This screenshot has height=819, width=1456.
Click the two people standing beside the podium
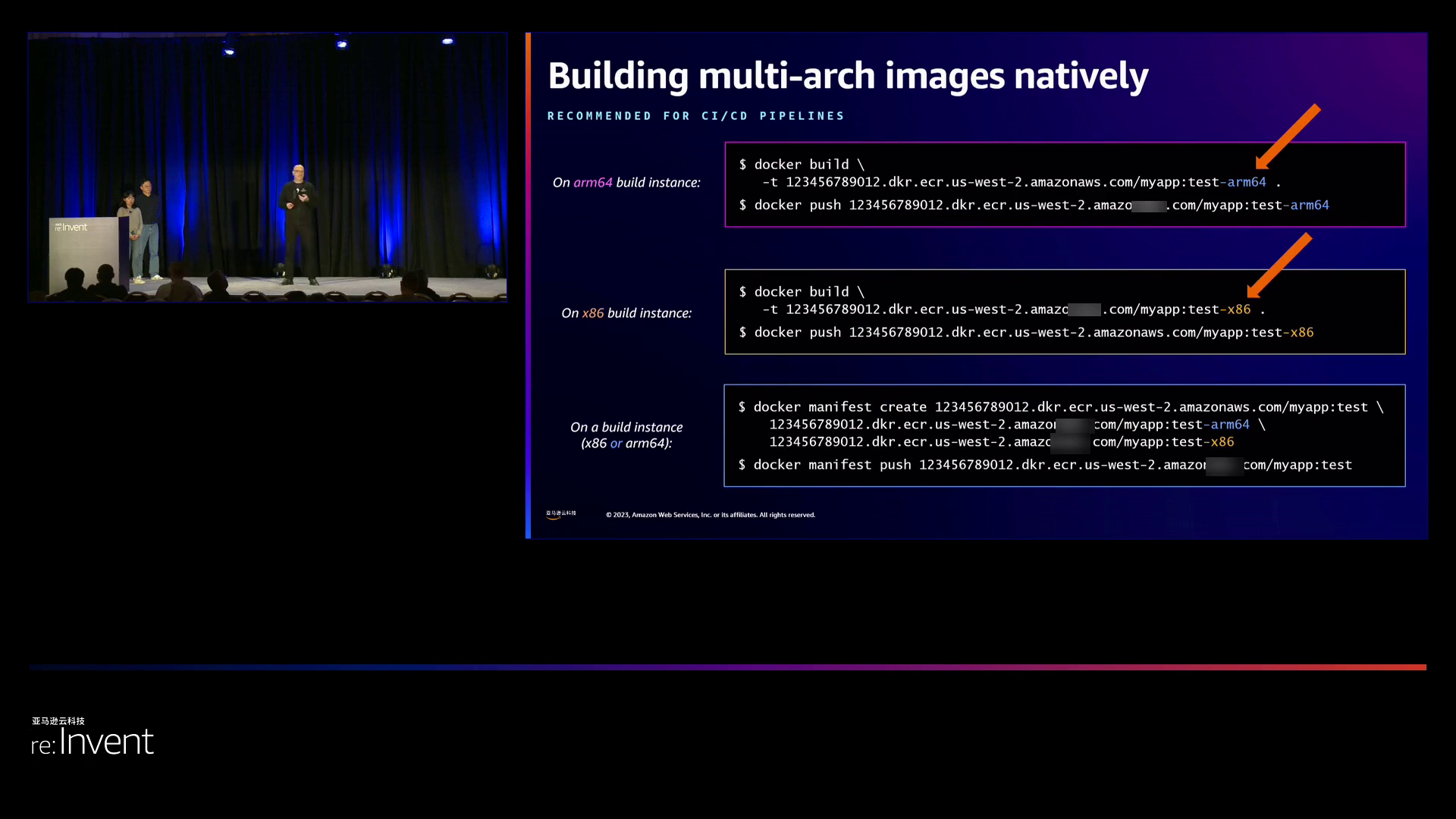coord(140,227)
